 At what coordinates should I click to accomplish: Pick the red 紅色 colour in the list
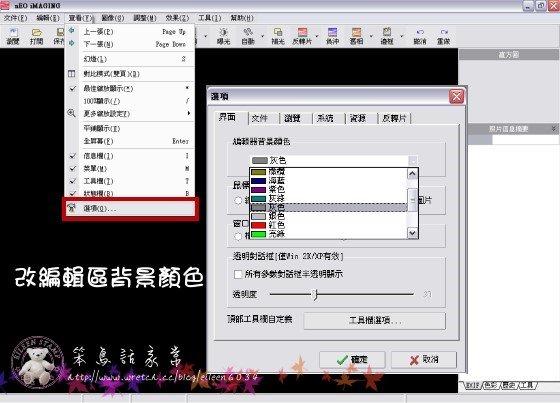pos(329,225)
